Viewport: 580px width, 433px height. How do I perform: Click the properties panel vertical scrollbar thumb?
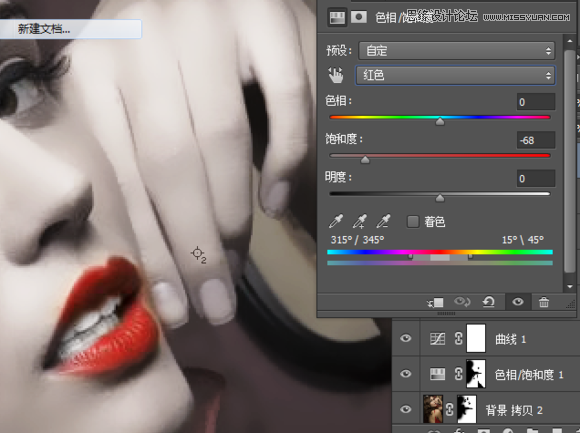point(570,161)
